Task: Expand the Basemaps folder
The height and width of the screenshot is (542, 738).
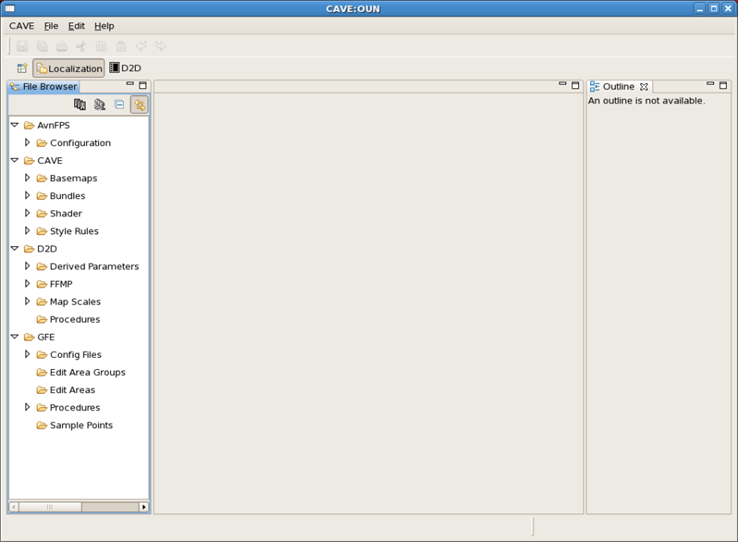Action: point(27,178)
